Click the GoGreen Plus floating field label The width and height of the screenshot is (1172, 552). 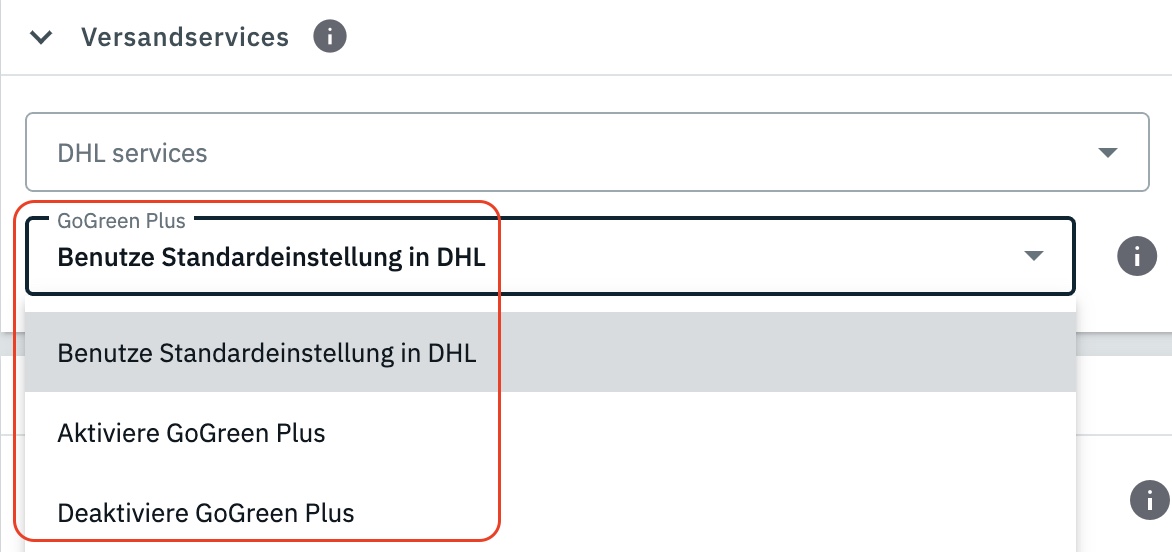pos(121,221)
